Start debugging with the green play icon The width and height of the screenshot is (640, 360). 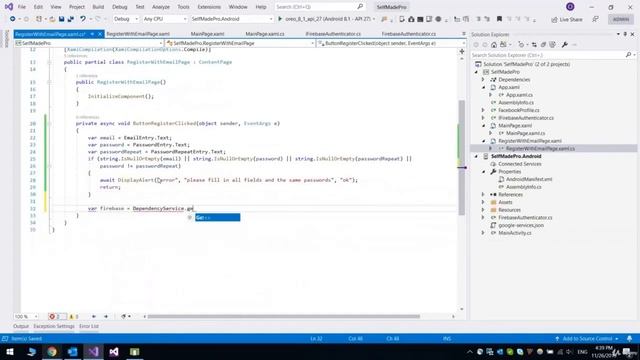(280, 19)
